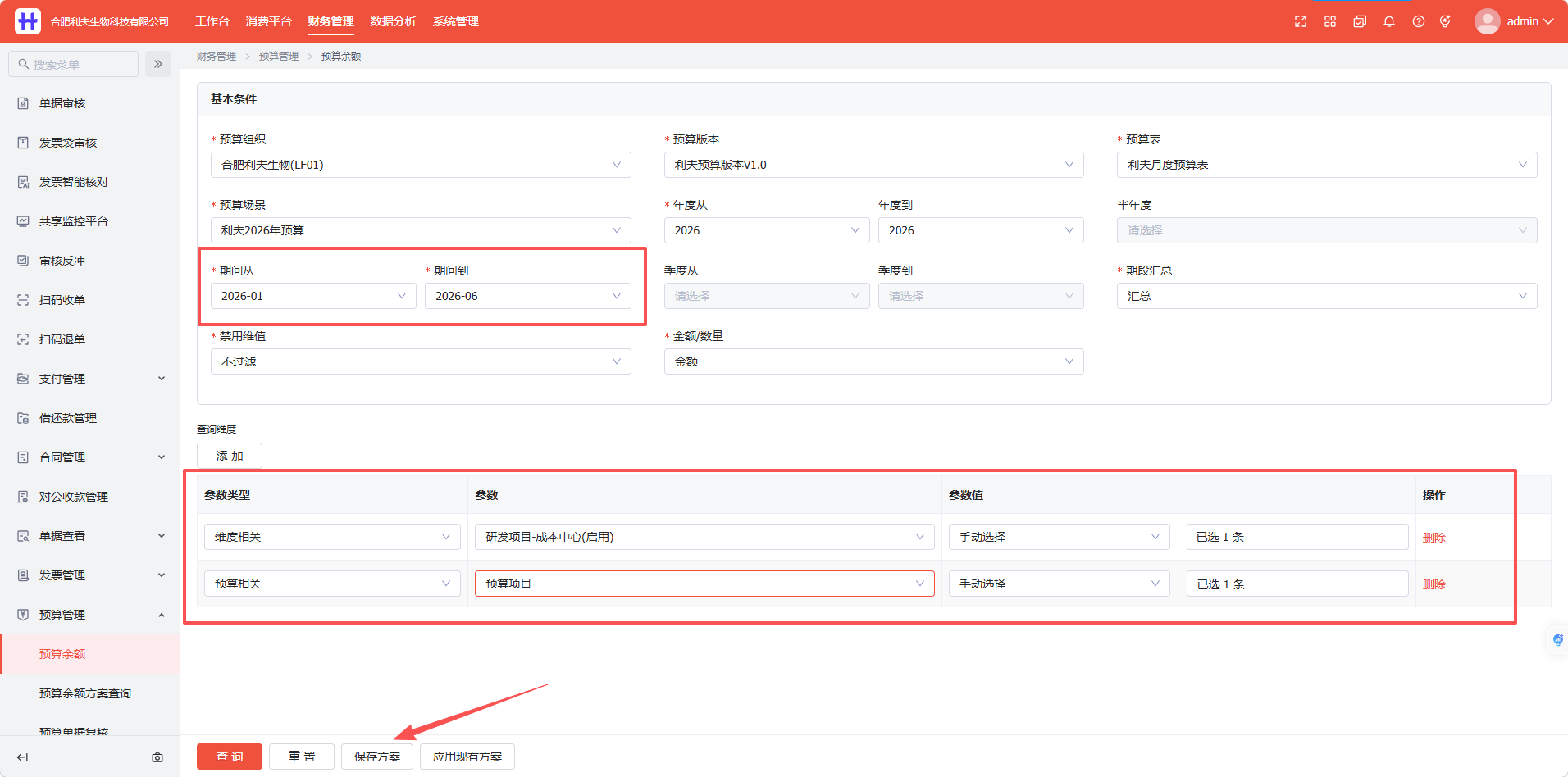The image size is (1568, 777).
Task: Collapse the sidebar with double-arrow icon
Action: [x=158, y=64]
